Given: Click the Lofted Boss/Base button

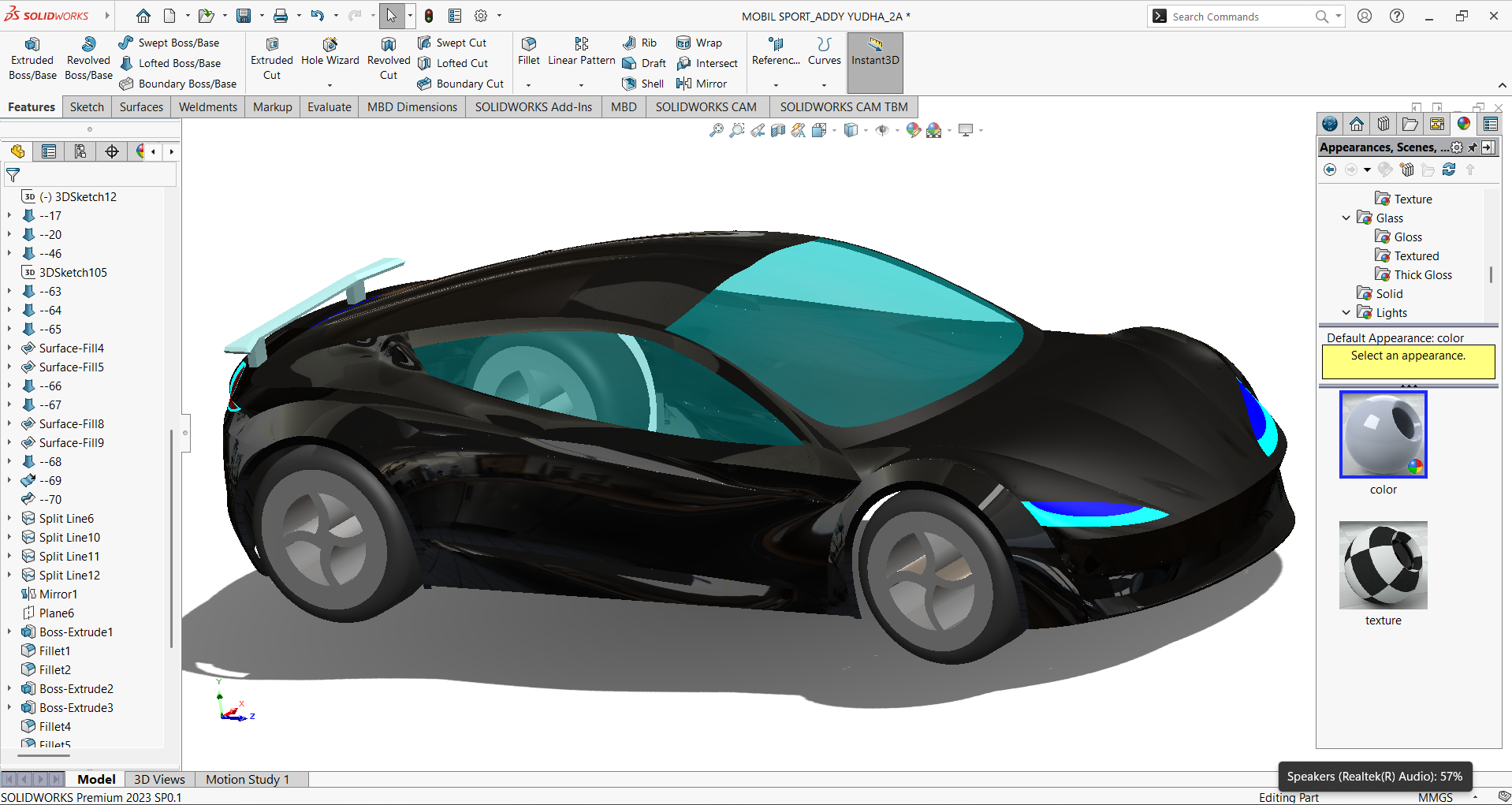Looking at the screenshot, I should click(x=170, y=63).
